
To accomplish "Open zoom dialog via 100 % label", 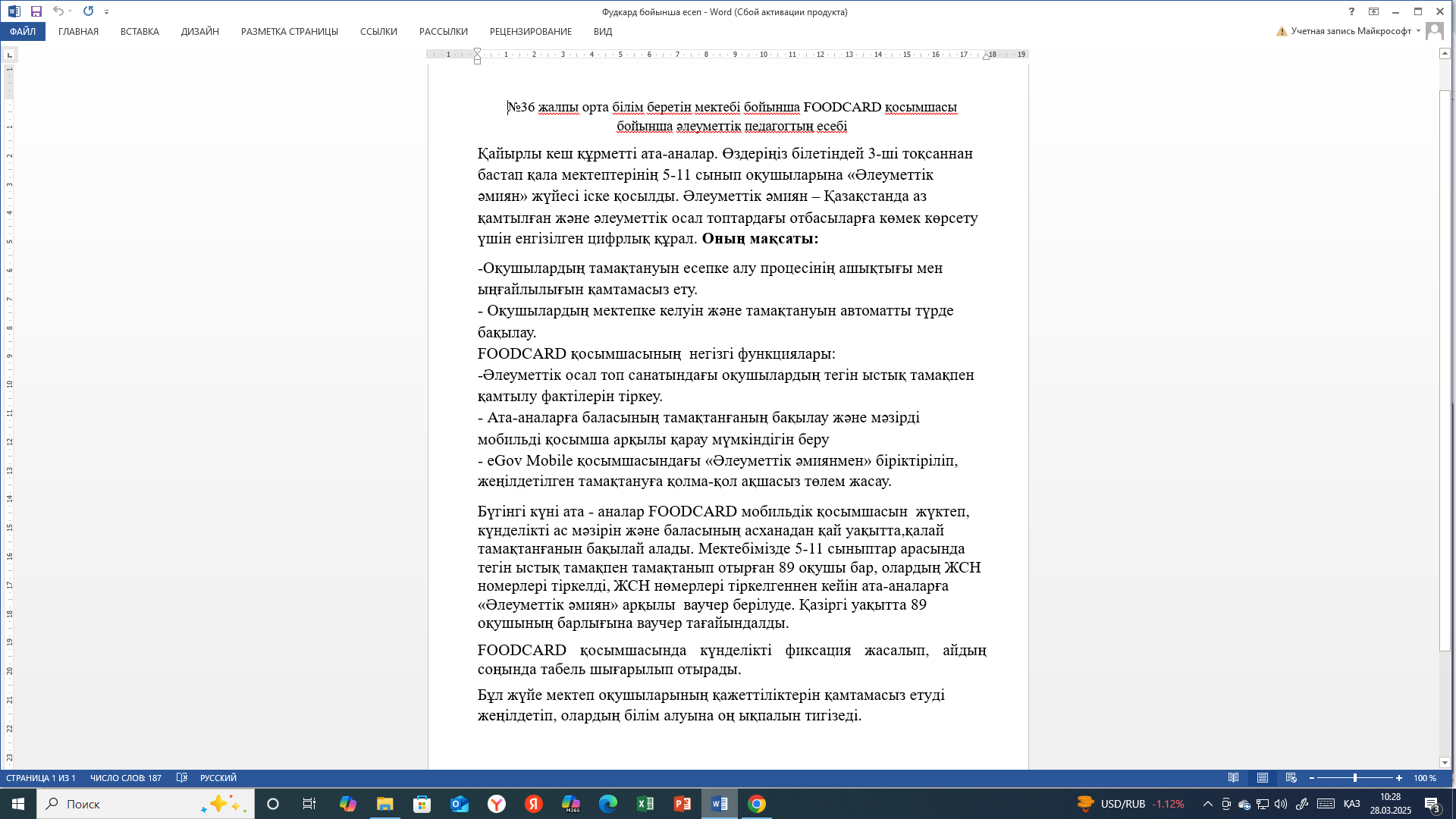I will tap(1425, 778).
